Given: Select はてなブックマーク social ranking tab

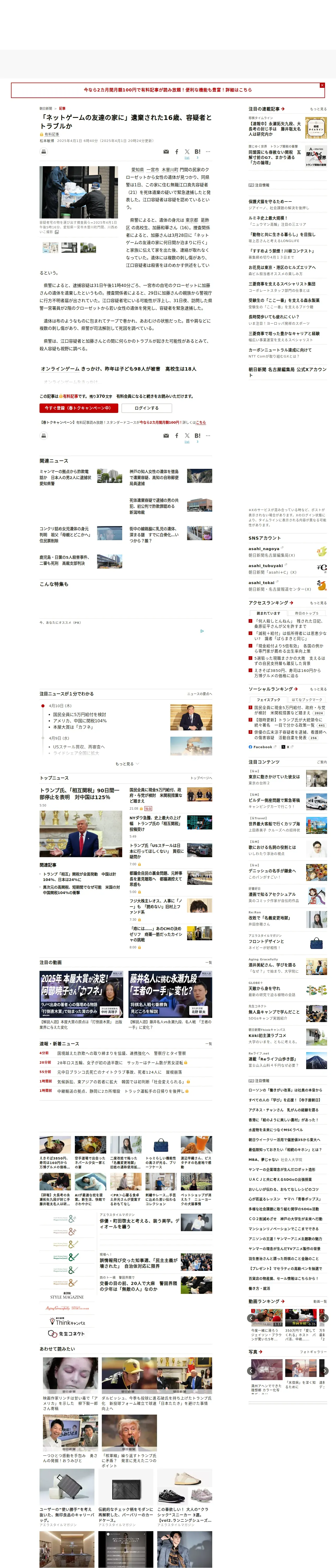Looking at the screenshot, I should [307, 699].
